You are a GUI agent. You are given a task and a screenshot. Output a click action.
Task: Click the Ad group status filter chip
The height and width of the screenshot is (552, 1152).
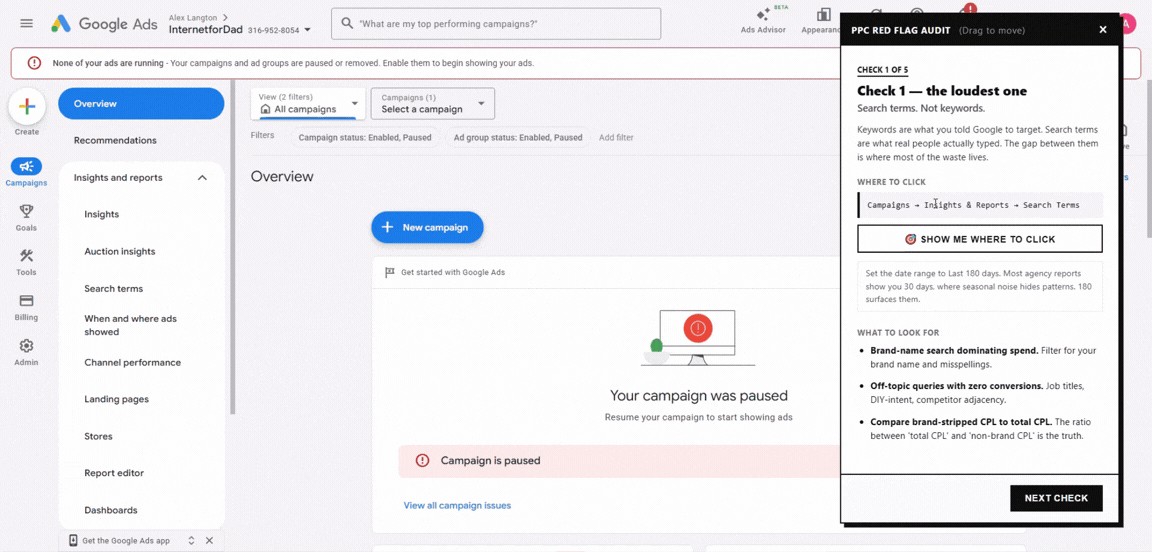[x=518, y=137]
